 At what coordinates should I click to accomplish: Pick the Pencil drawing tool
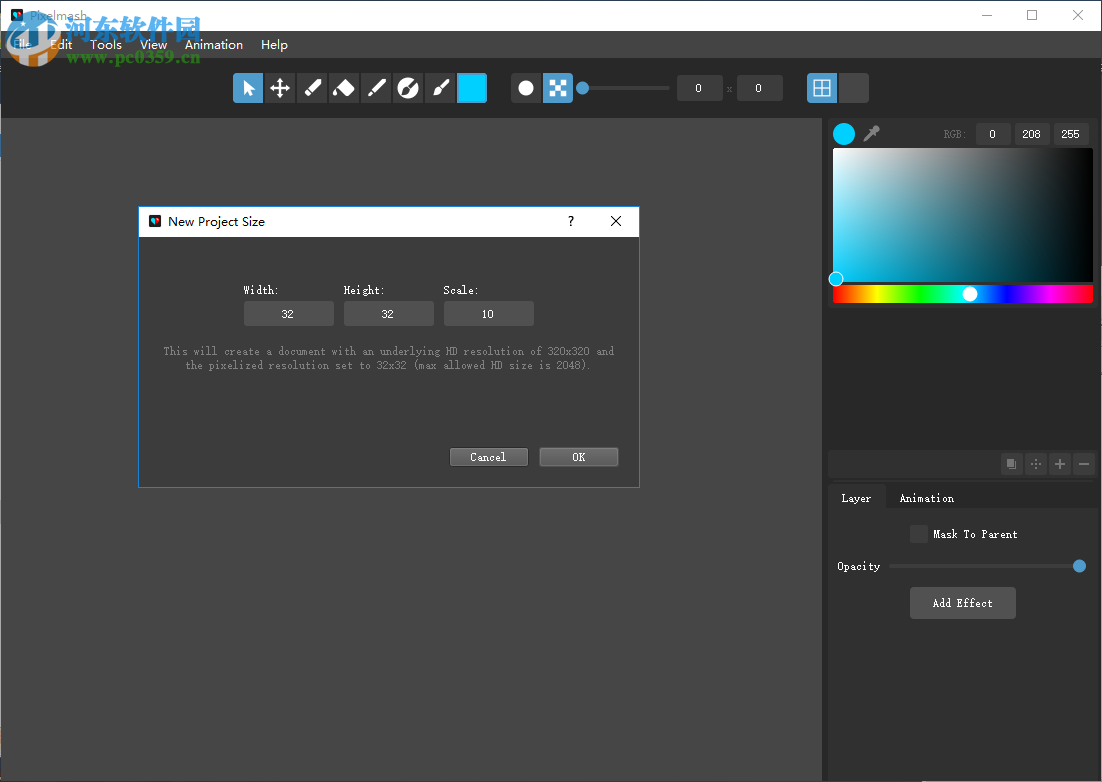coord(312,88)
